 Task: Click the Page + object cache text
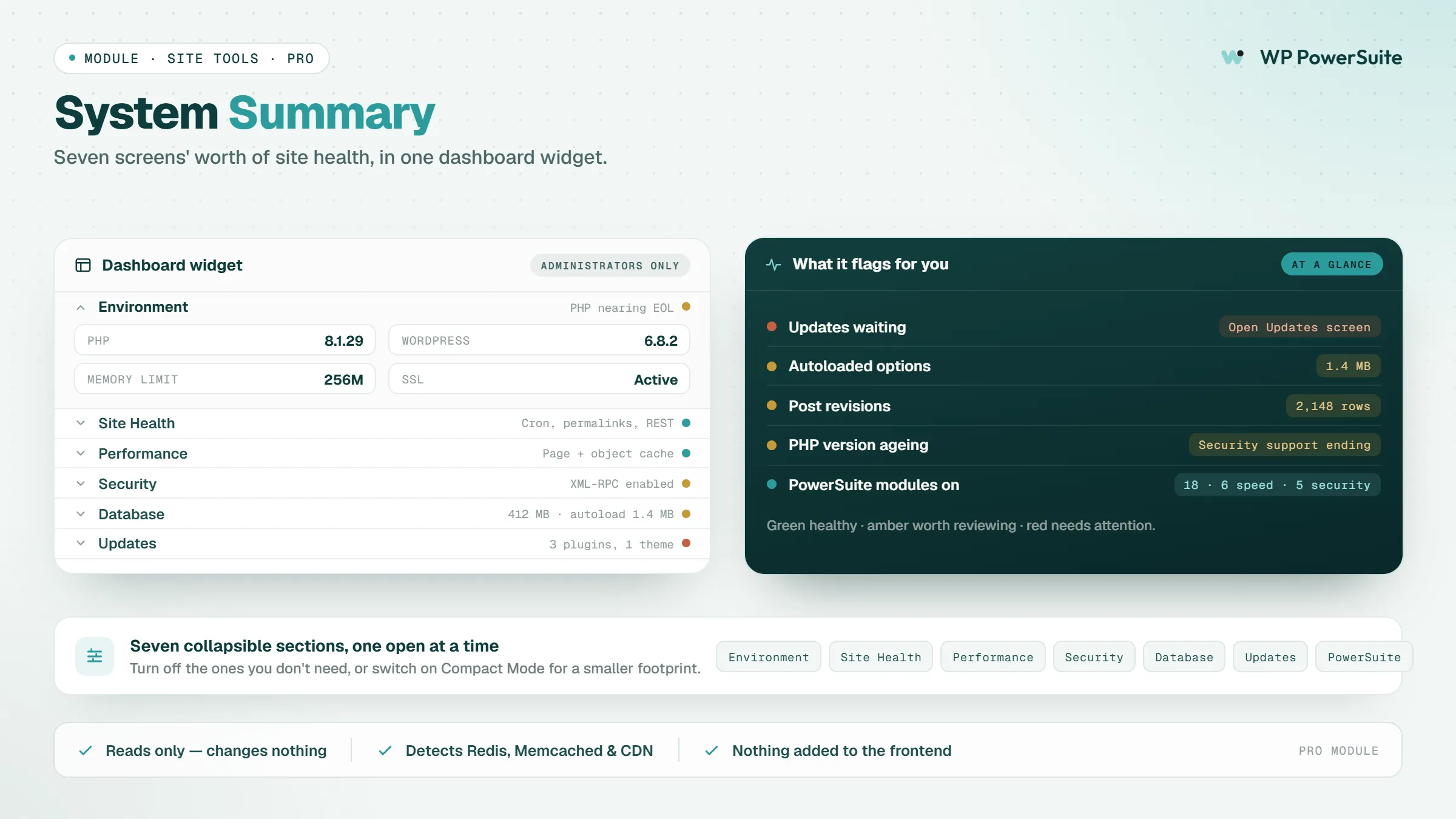tap(608, 453)
